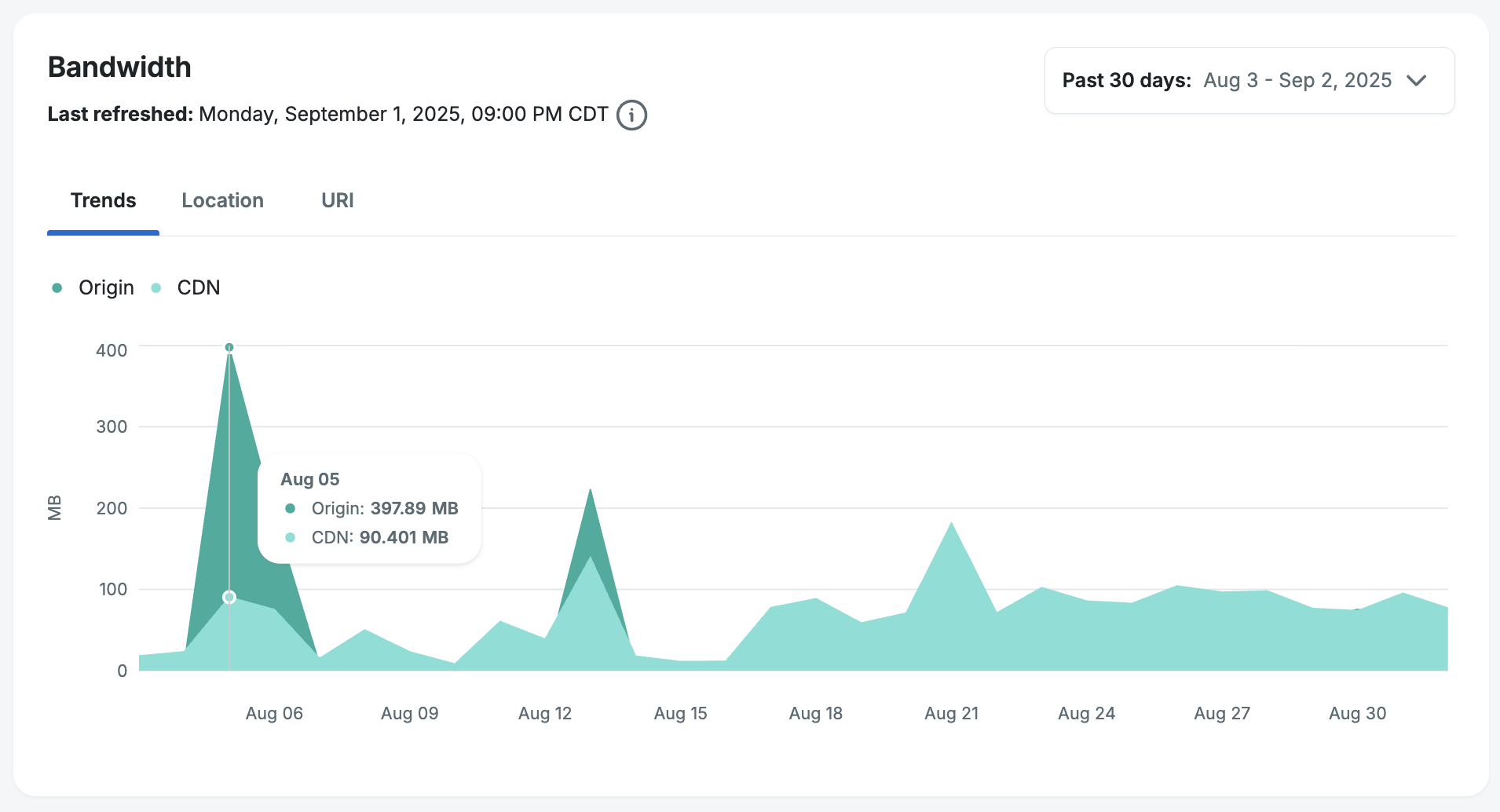Click the info icon beside Last refreshed

point(631,115)
